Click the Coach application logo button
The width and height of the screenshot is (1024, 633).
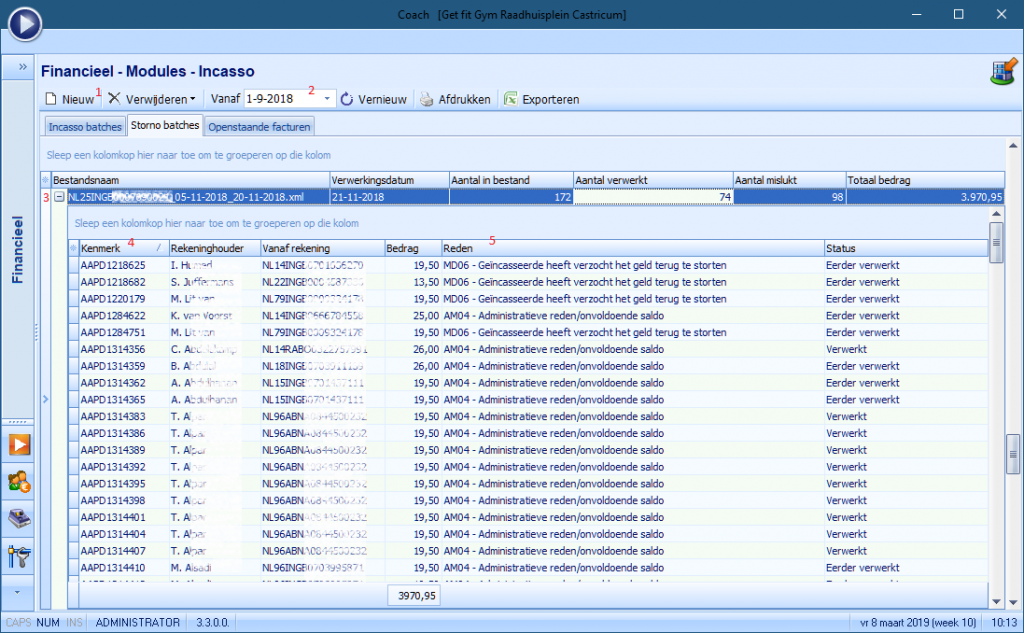[x=24, y=22]
